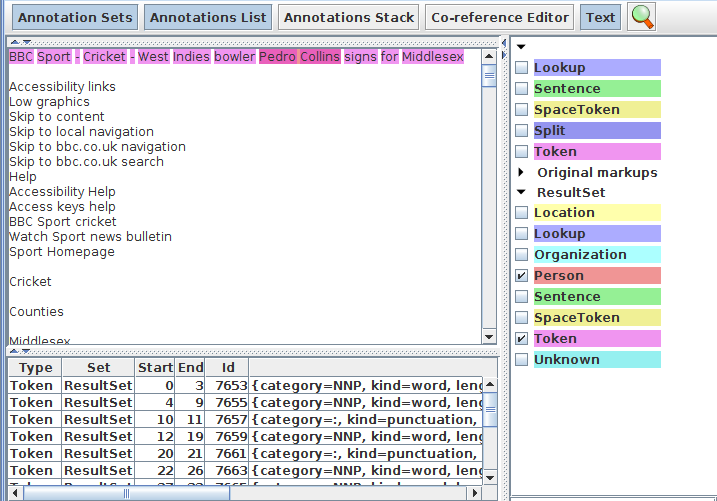
Task: Sort annotations by the Type column header
Action: [x=35, y=367]
